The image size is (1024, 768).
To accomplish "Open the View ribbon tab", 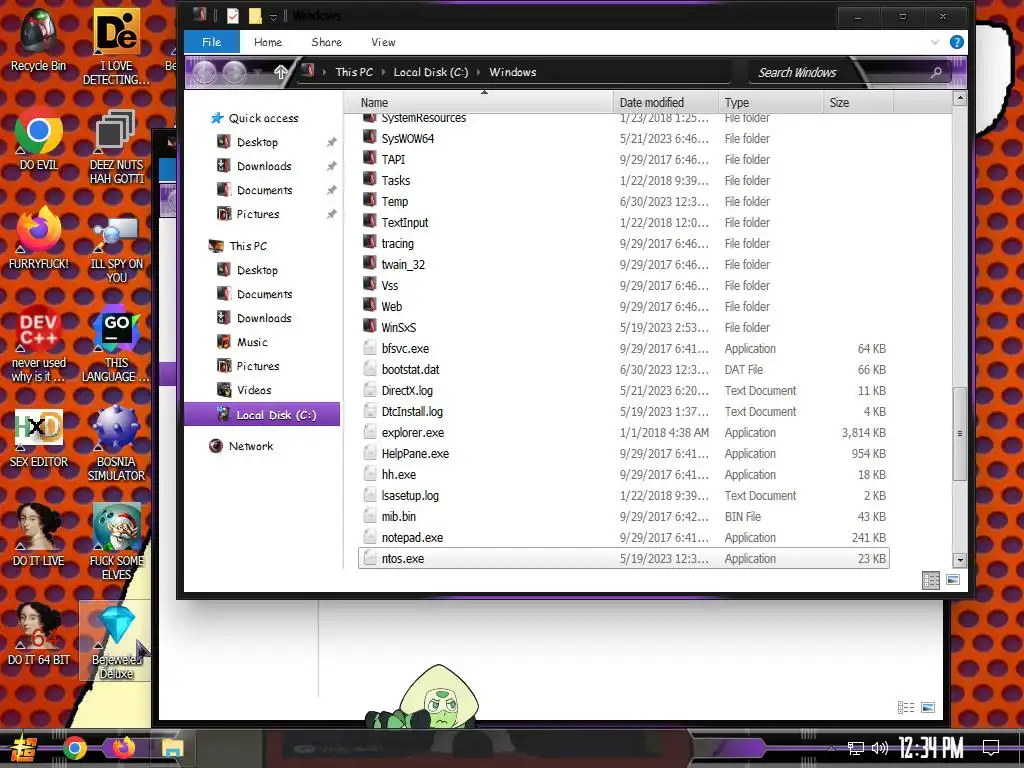I will [x=383, y=42].
